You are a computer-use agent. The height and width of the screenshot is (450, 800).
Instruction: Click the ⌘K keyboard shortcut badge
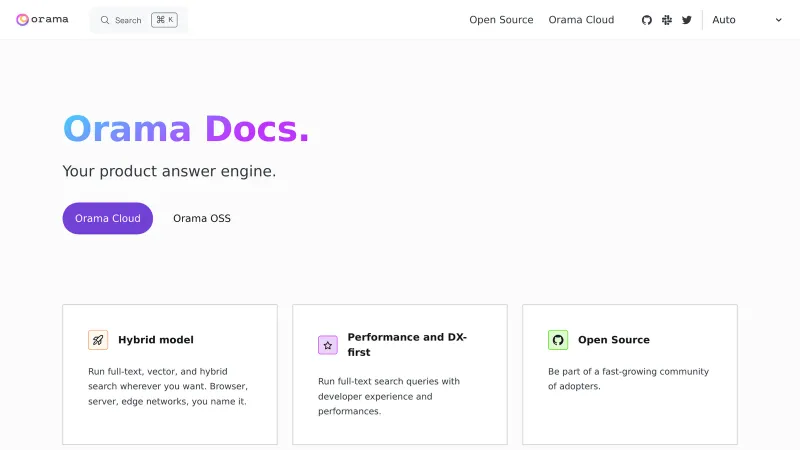164,20
